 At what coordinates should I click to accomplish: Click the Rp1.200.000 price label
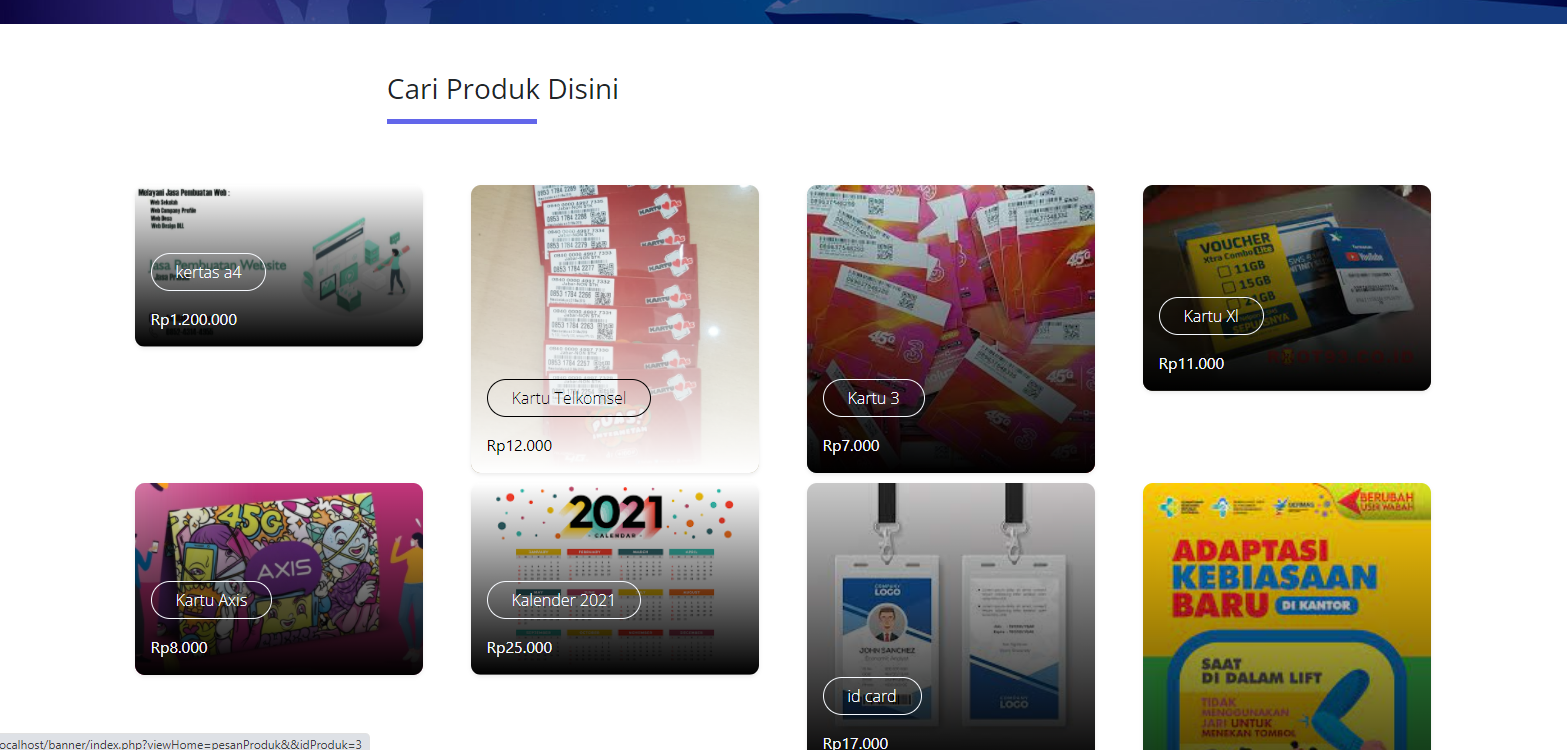194,320
